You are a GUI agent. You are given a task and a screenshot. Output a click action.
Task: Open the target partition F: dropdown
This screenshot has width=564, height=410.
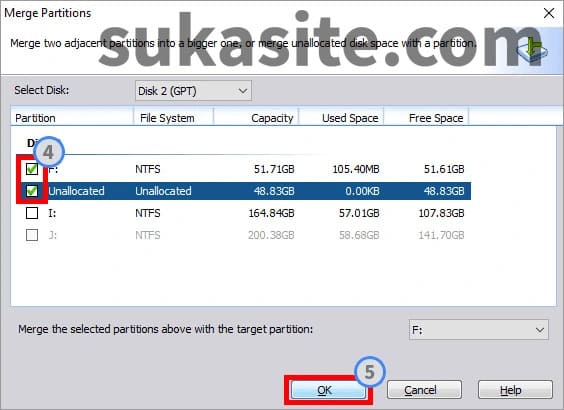tap(478, 329)
